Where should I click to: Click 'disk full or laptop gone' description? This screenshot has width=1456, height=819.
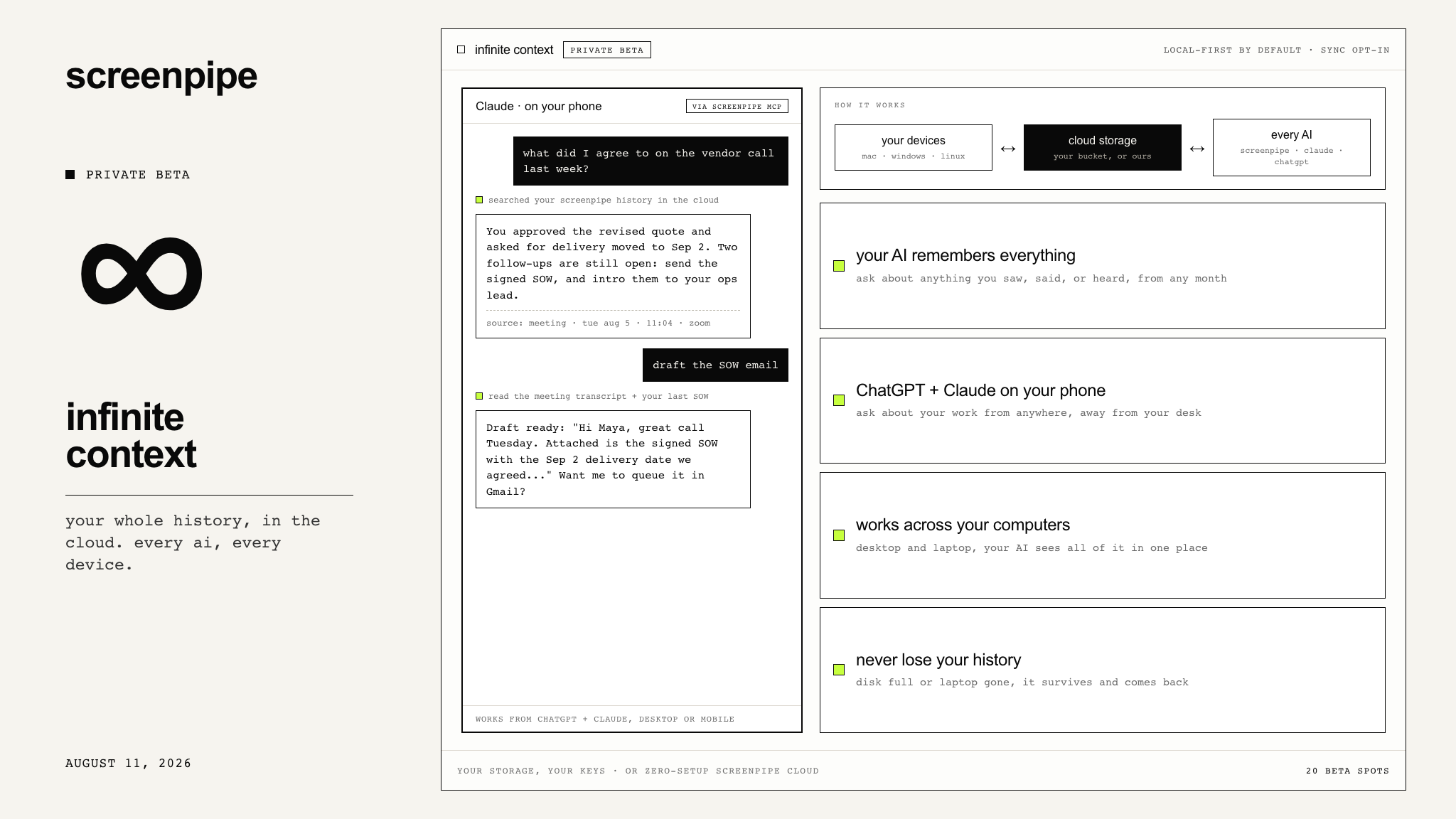(1022, 682)
